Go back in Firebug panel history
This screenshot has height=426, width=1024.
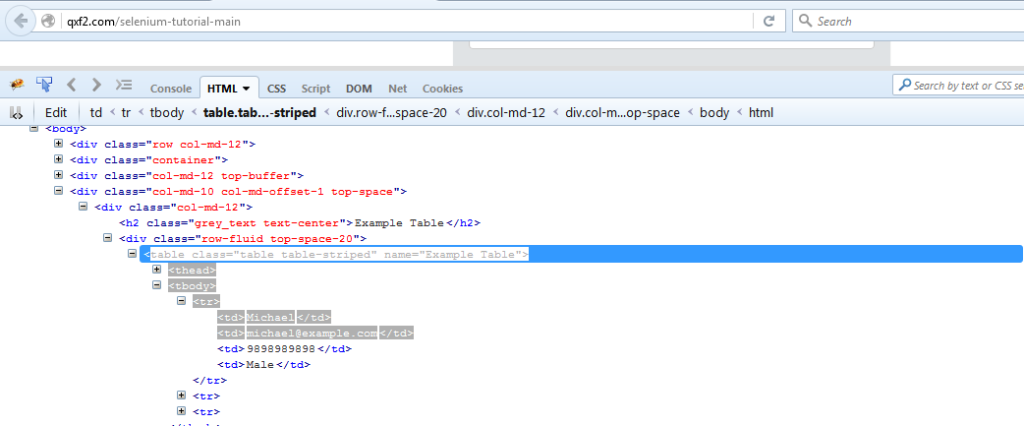point(72,86)
